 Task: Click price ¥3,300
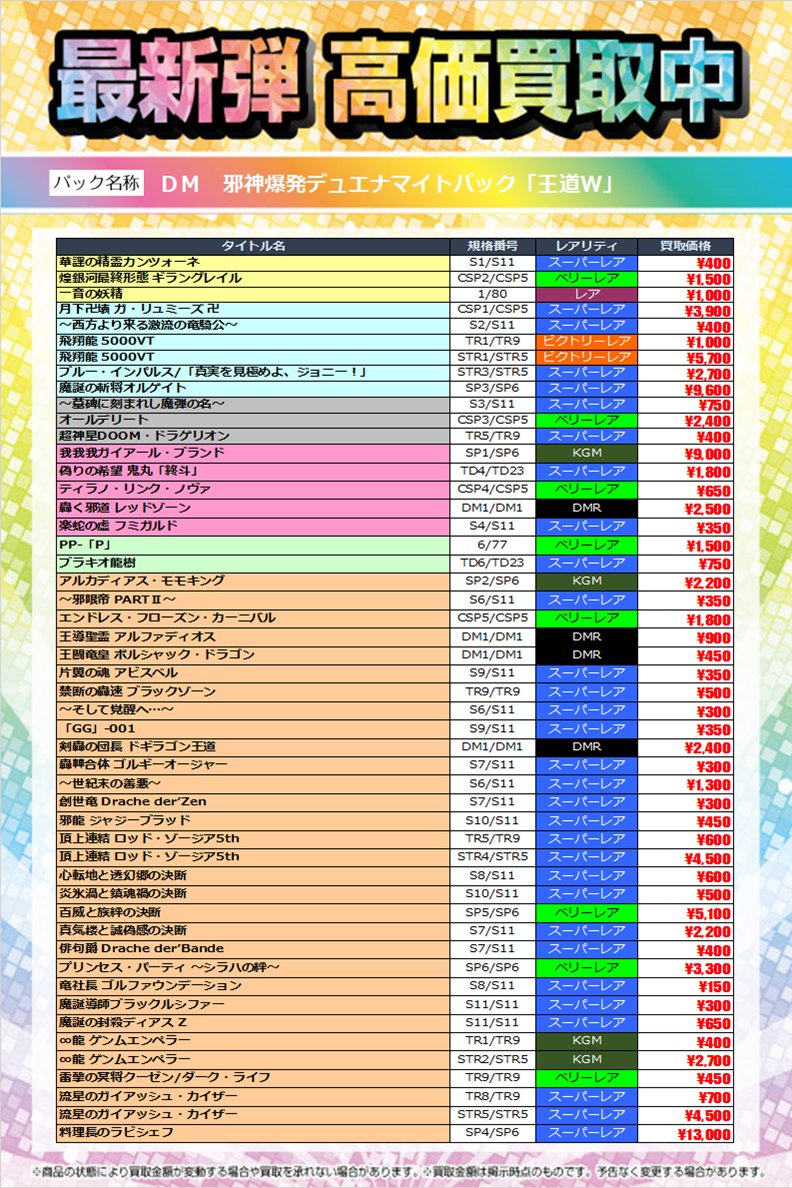click(x=708, y=970)
